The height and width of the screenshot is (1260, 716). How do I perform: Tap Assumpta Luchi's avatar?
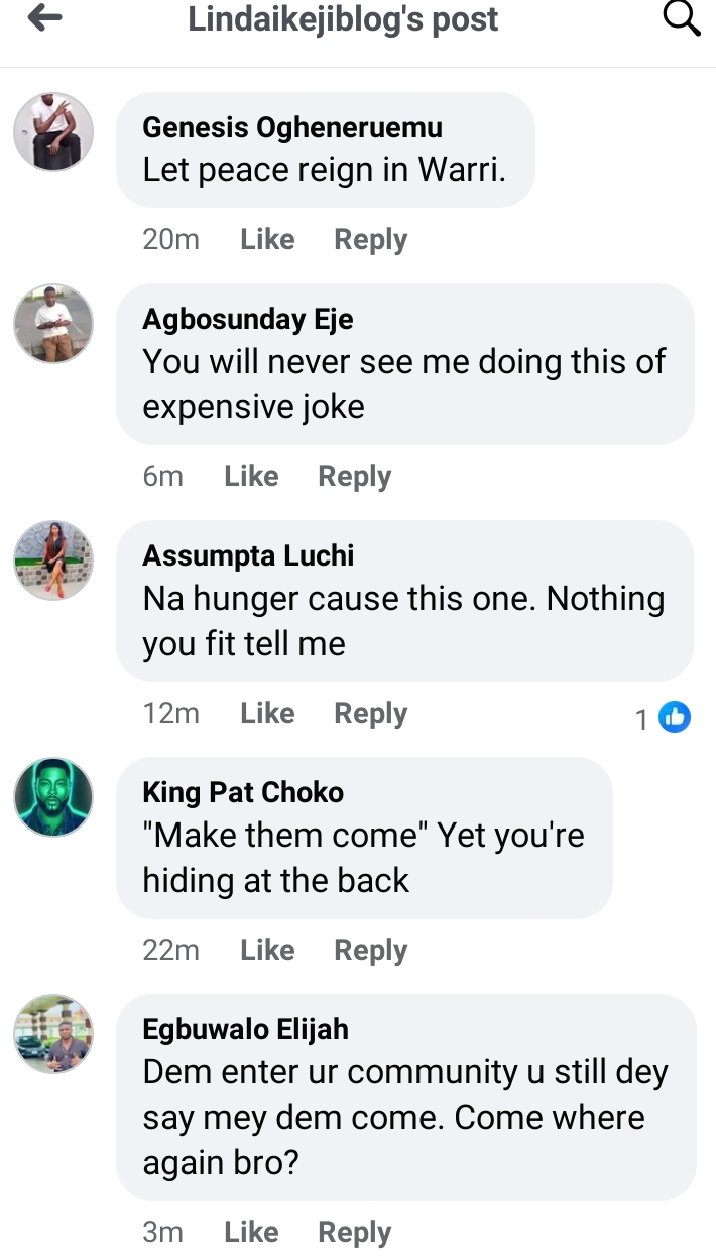[53, 560]
